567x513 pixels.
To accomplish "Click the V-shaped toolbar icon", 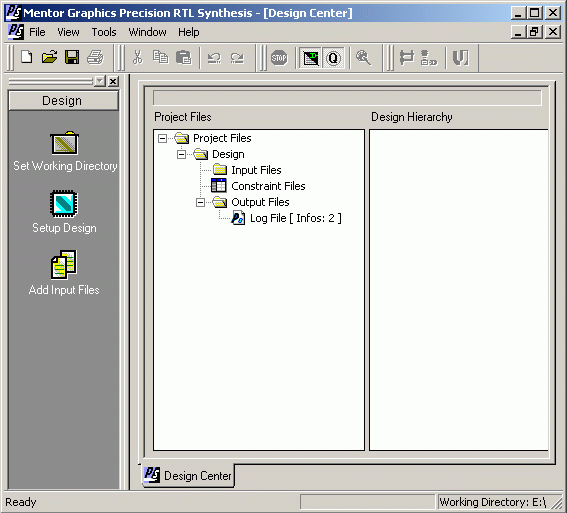I will pyautogui.click(x=461, y=58).
